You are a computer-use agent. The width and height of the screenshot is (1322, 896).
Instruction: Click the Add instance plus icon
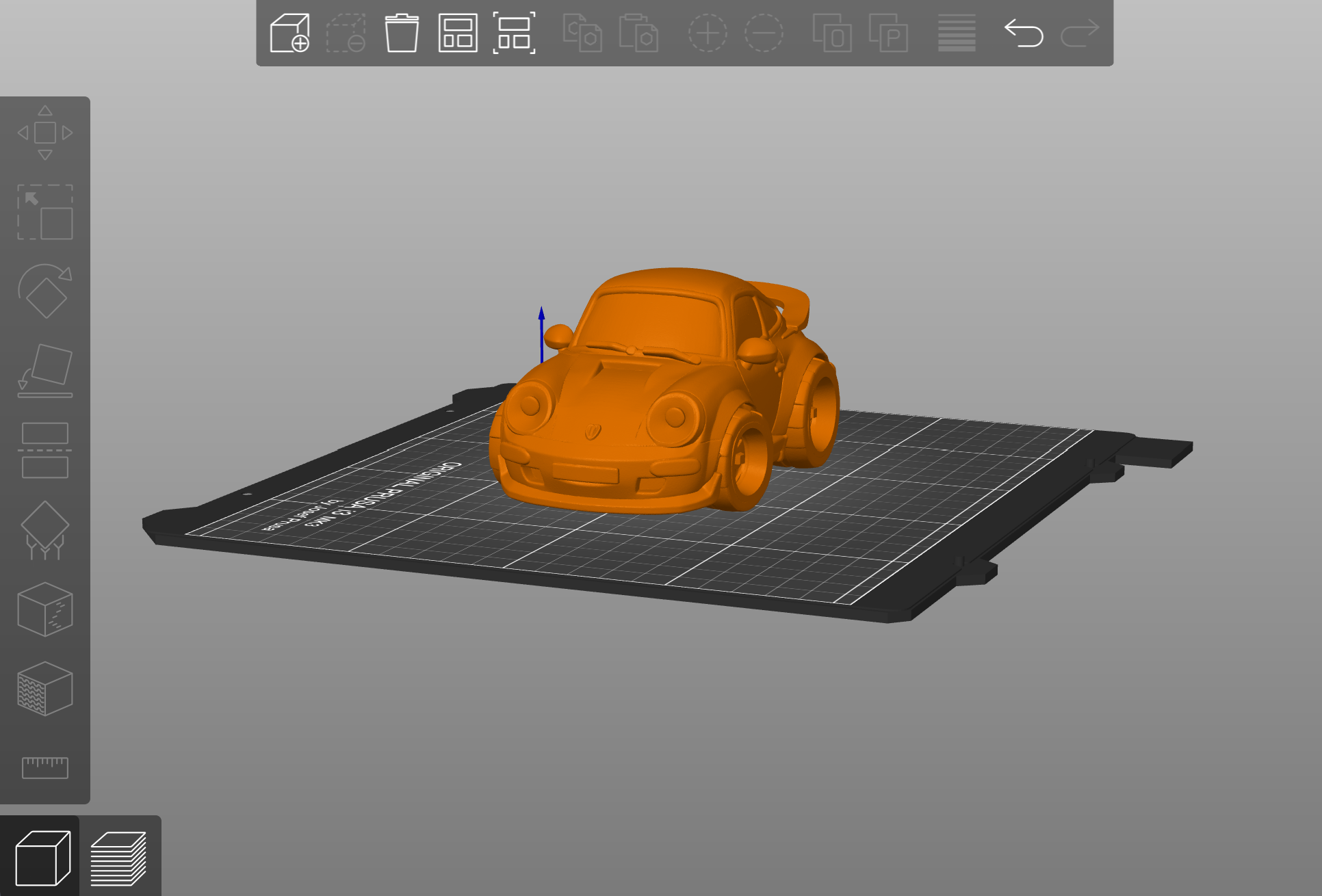point(708,33)
